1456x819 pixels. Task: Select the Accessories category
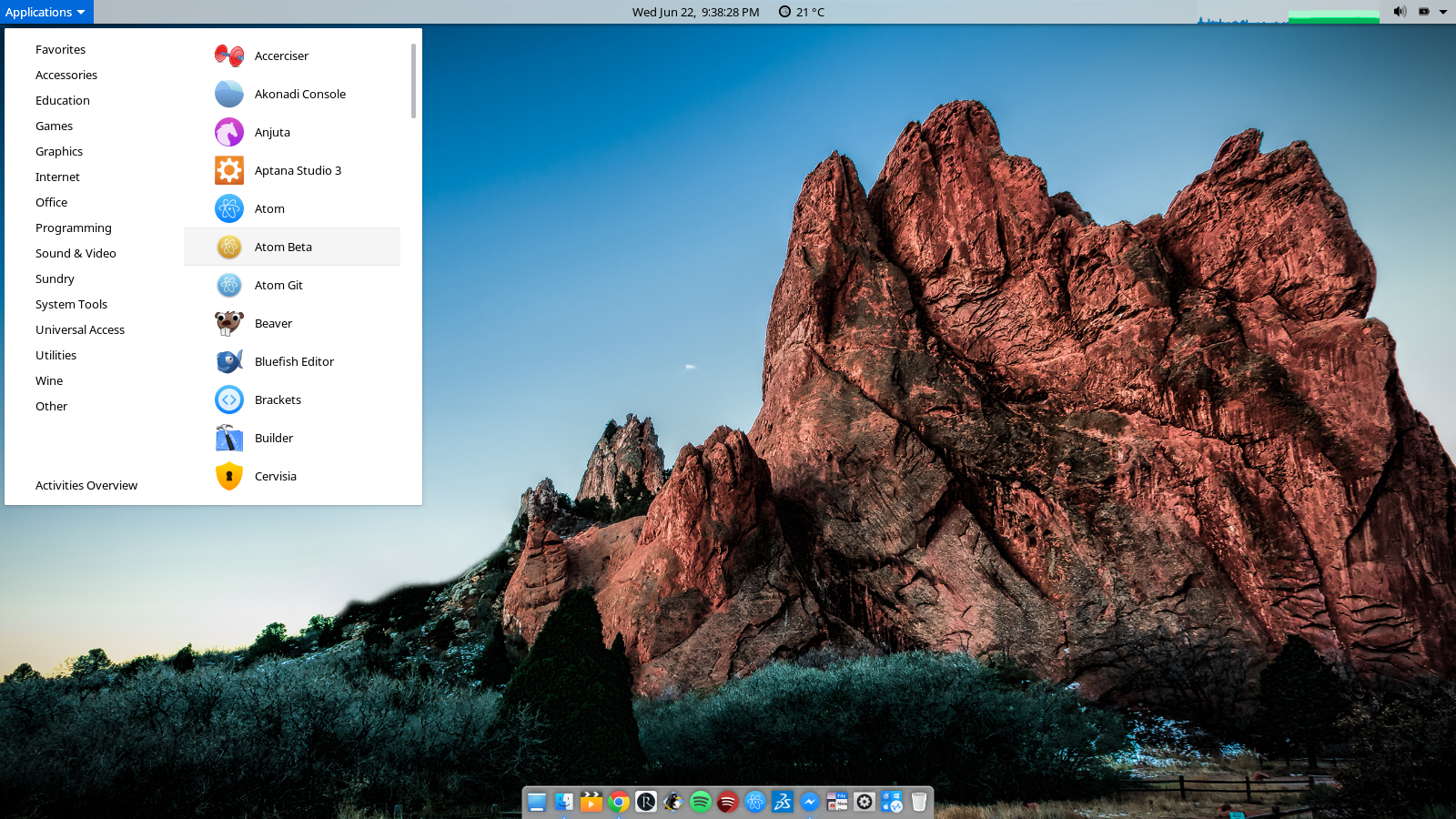[x=66, y=75]
